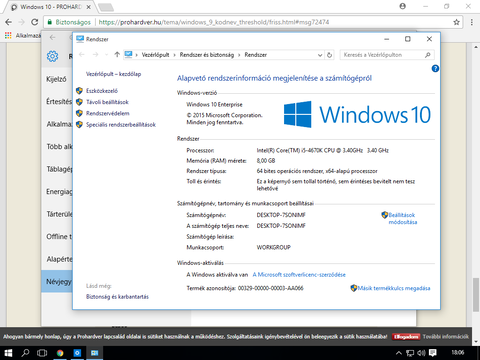The height and width of the screenshot is (360, 480).
Task: Click the shield icon beside Távoli beállítások
Action: [79, 102]
